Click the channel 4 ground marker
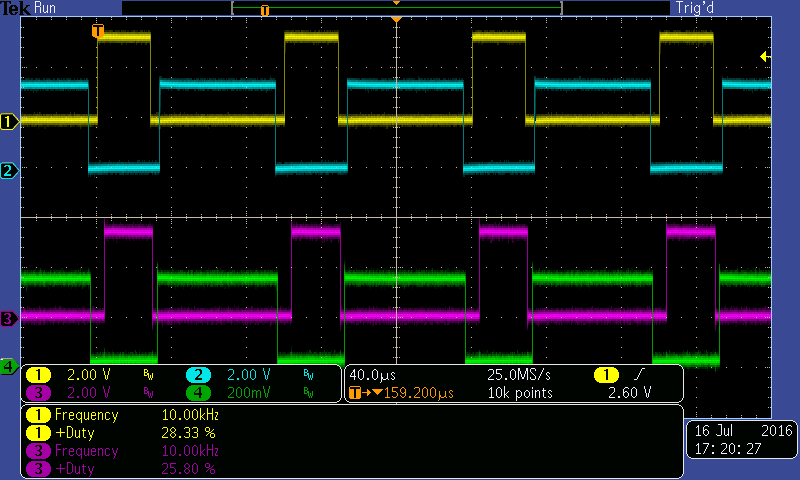The height and width of the screenshot is (480, 800). tap(9, 366)
